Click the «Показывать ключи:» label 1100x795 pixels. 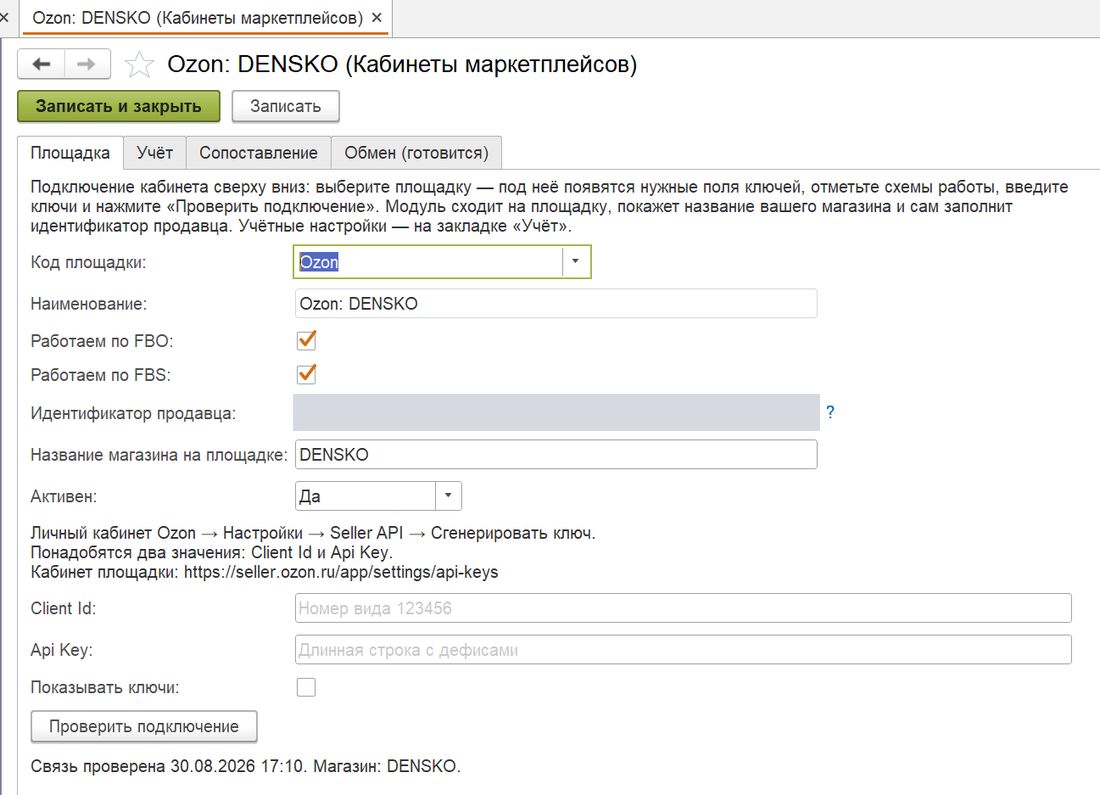pos(105,688)
